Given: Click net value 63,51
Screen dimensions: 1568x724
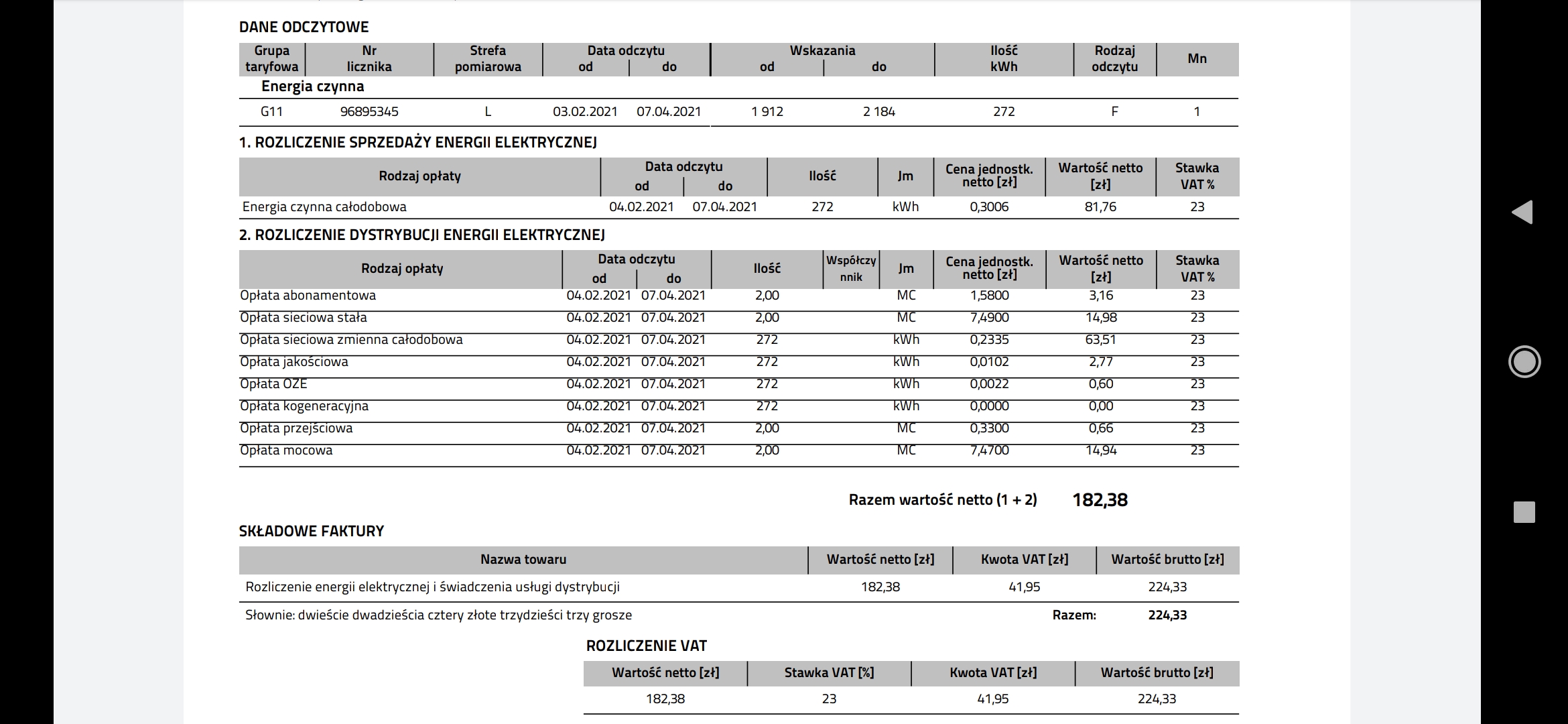Looking at the screenshot, I should point(1100,339).
